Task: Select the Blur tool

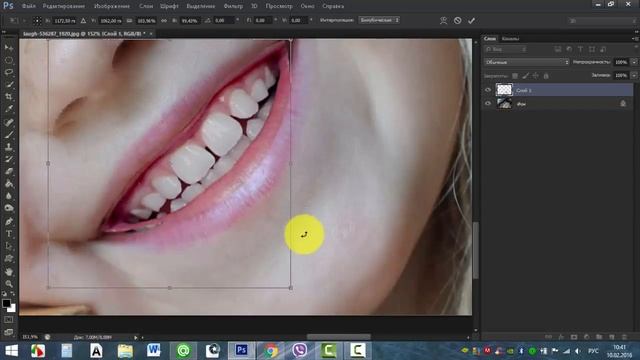Action: click(9, 196)
